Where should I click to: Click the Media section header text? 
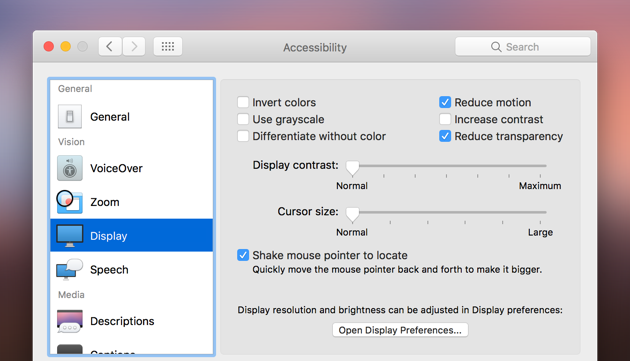pos(71,295)
